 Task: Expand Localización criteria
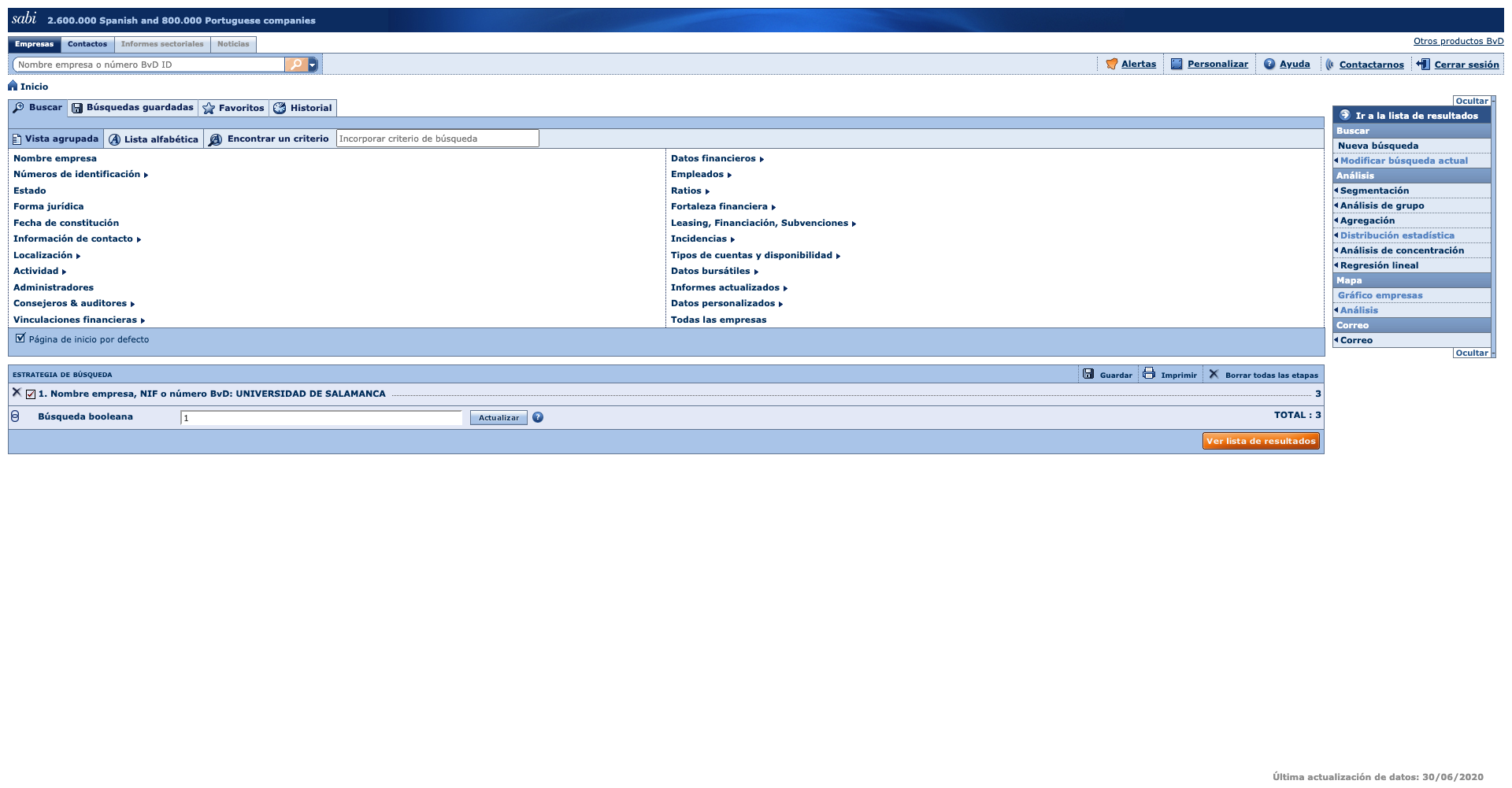[x=46, y=255]
